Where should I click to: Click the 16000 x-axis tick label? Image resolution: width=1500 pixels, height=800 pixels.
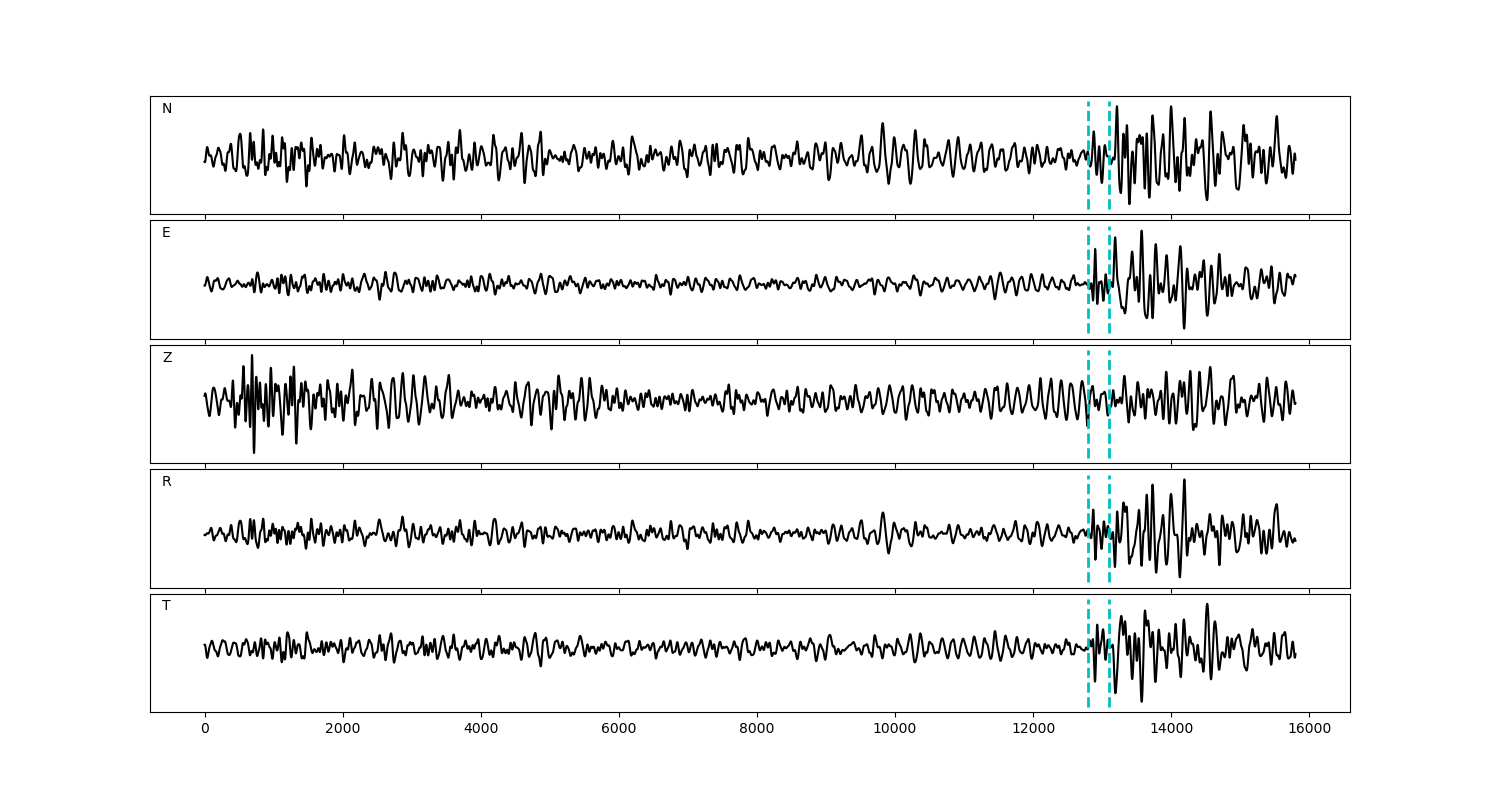(1309, 730)
